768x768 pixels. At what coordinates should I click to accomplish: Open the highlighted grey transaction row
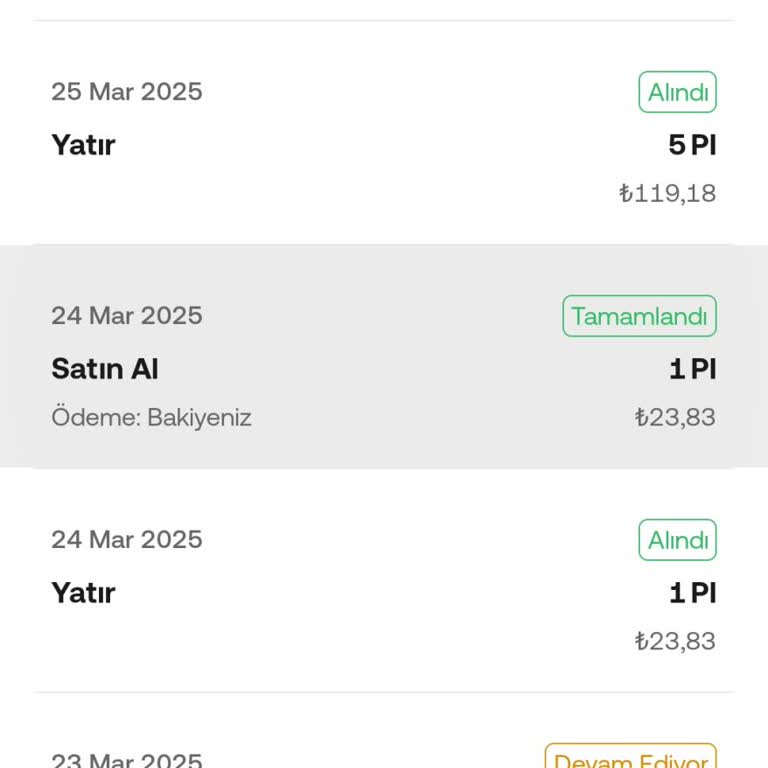384,357
